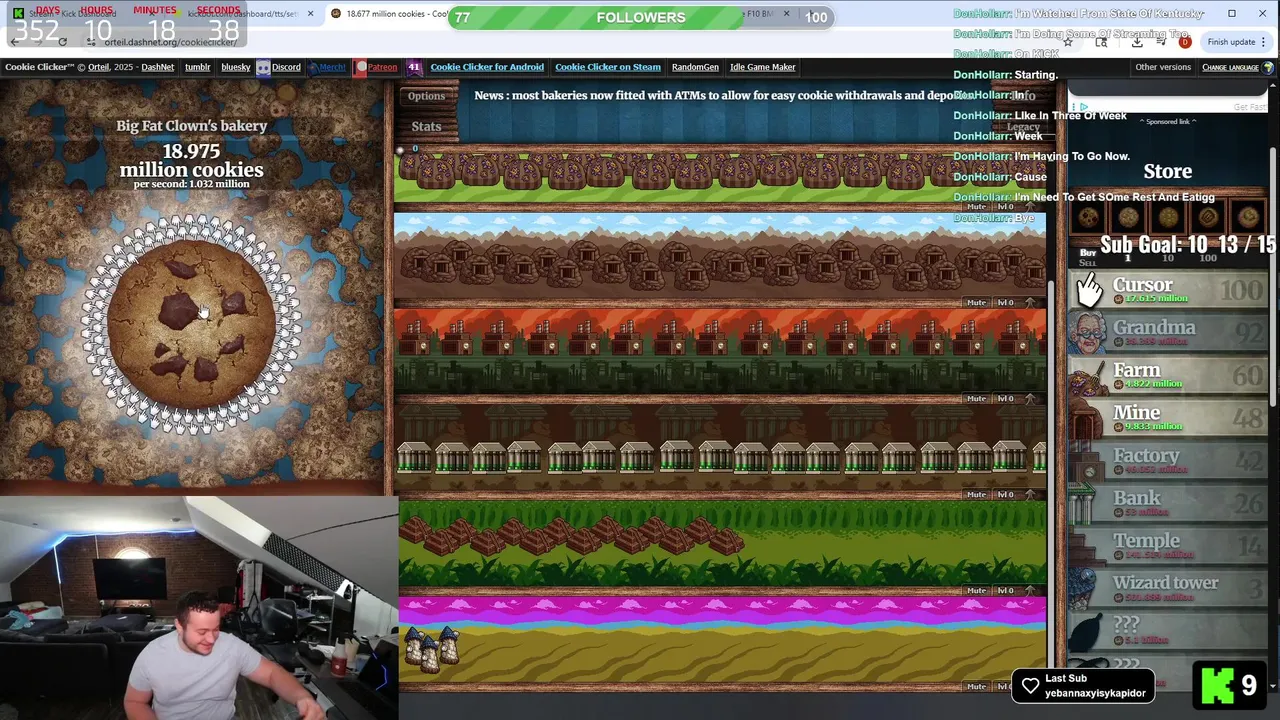Open Cookie Clicker for Android link
This screenshot has height=720, width=1280.
click(x=487, y=67)
